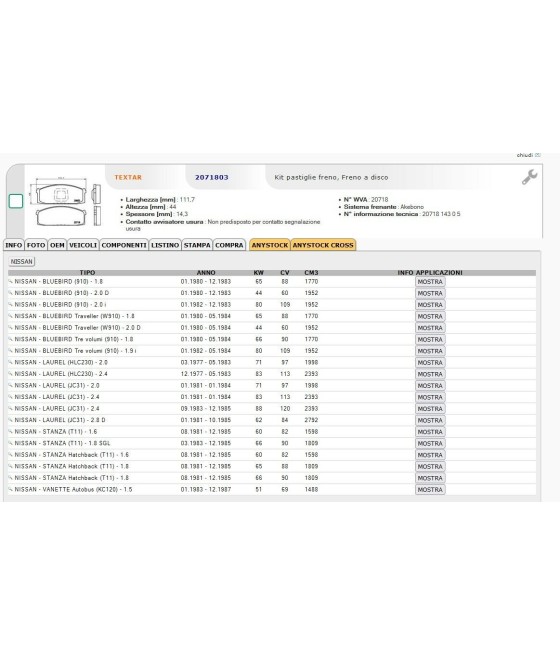This screenshot has height=655, width=560.
Task: Click Larghezza [mm] 111,7 entry
Action: pyautogui.click(x=160, y=200)
